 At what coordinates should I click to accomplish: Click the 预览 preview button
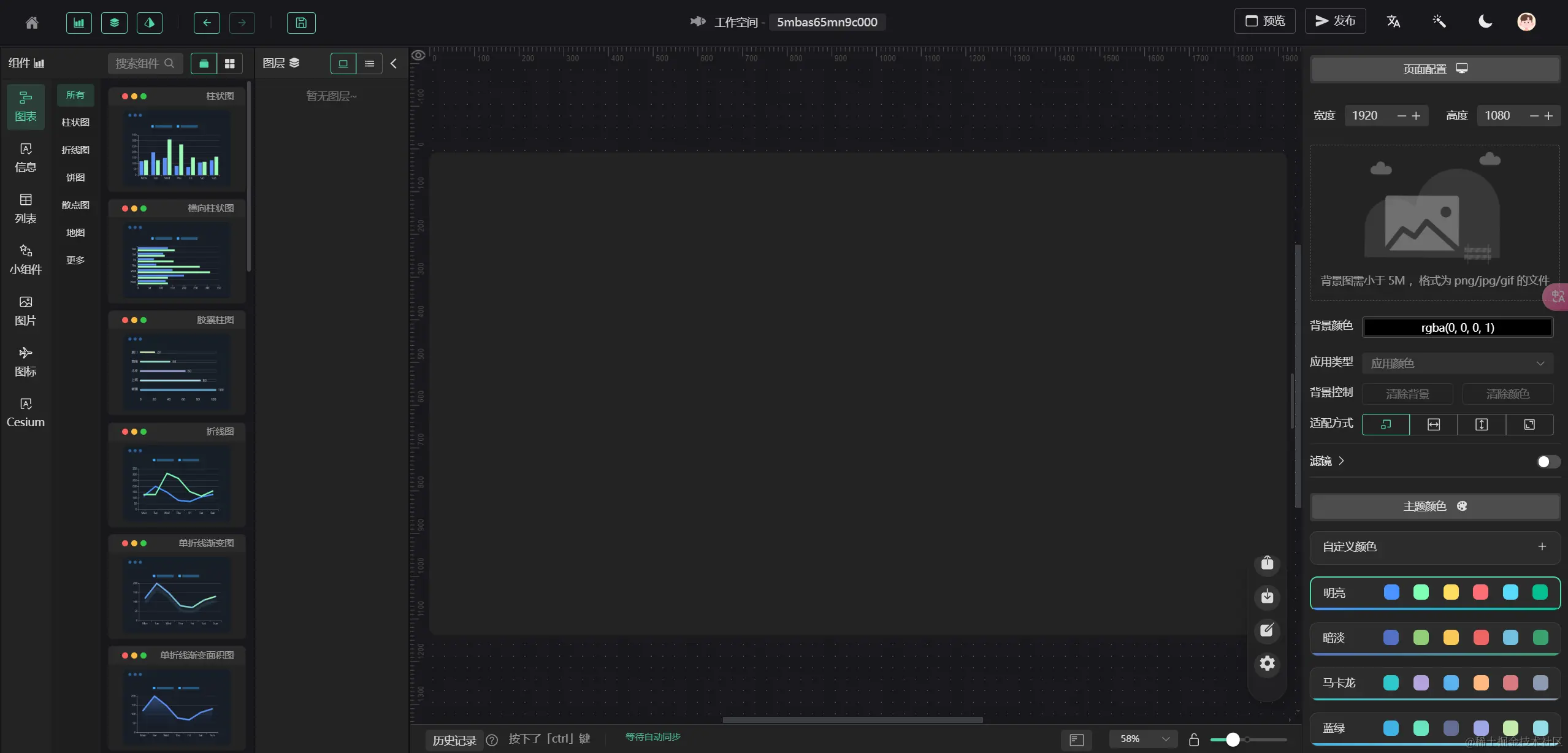point(1264,21)
